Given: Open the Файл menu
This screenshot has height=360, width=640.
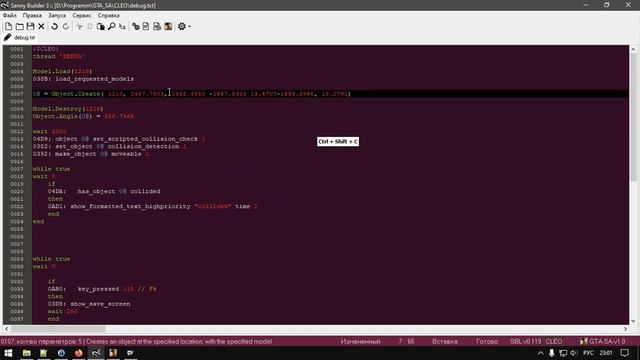Looking at the screenshot, I should tap(10, 16).
